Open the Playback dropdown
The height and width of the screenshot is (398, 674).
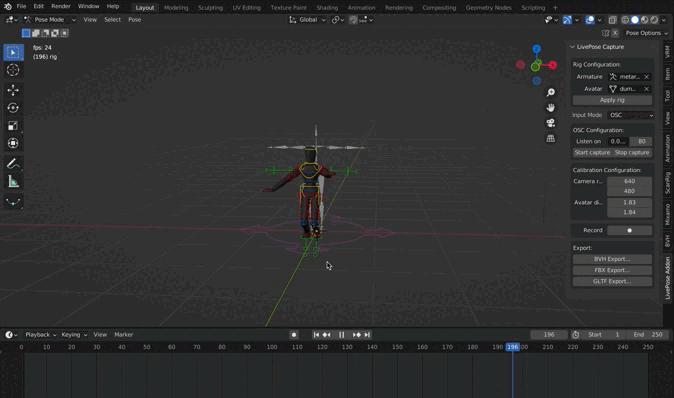pos(41,335)
